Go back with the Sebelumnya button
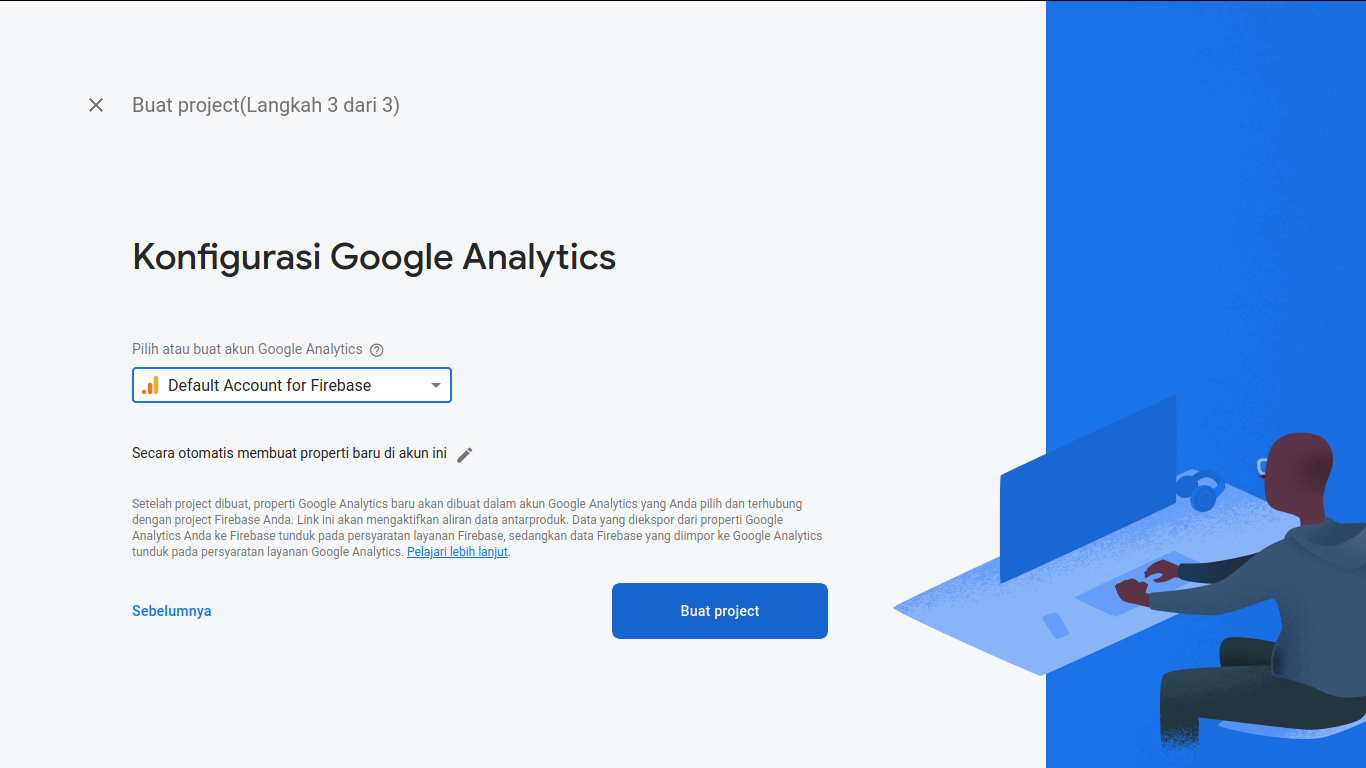 171,611
